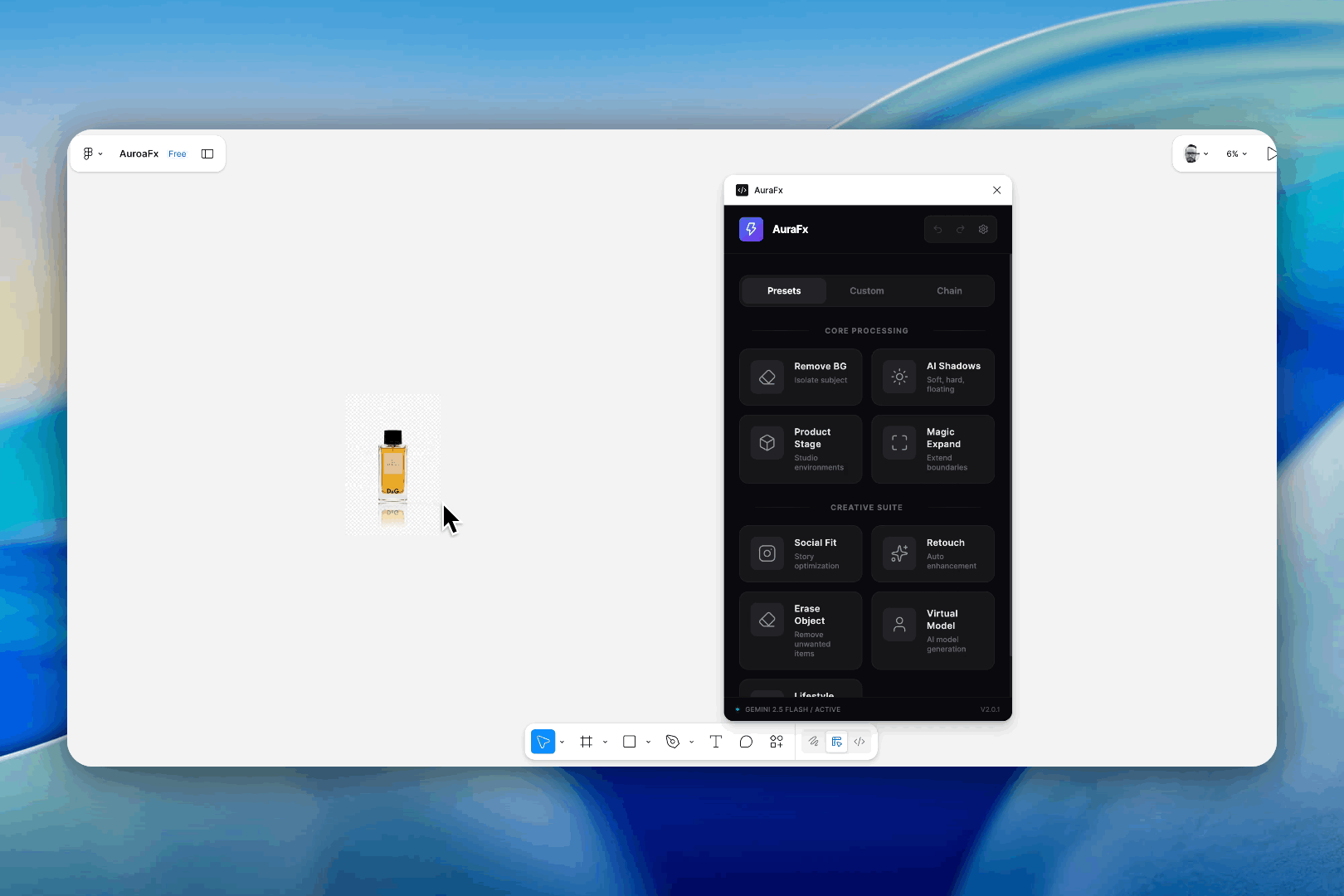
Task: Activate the Actions plugins icon
Action: pyautogui.click(x=777, y=742)
